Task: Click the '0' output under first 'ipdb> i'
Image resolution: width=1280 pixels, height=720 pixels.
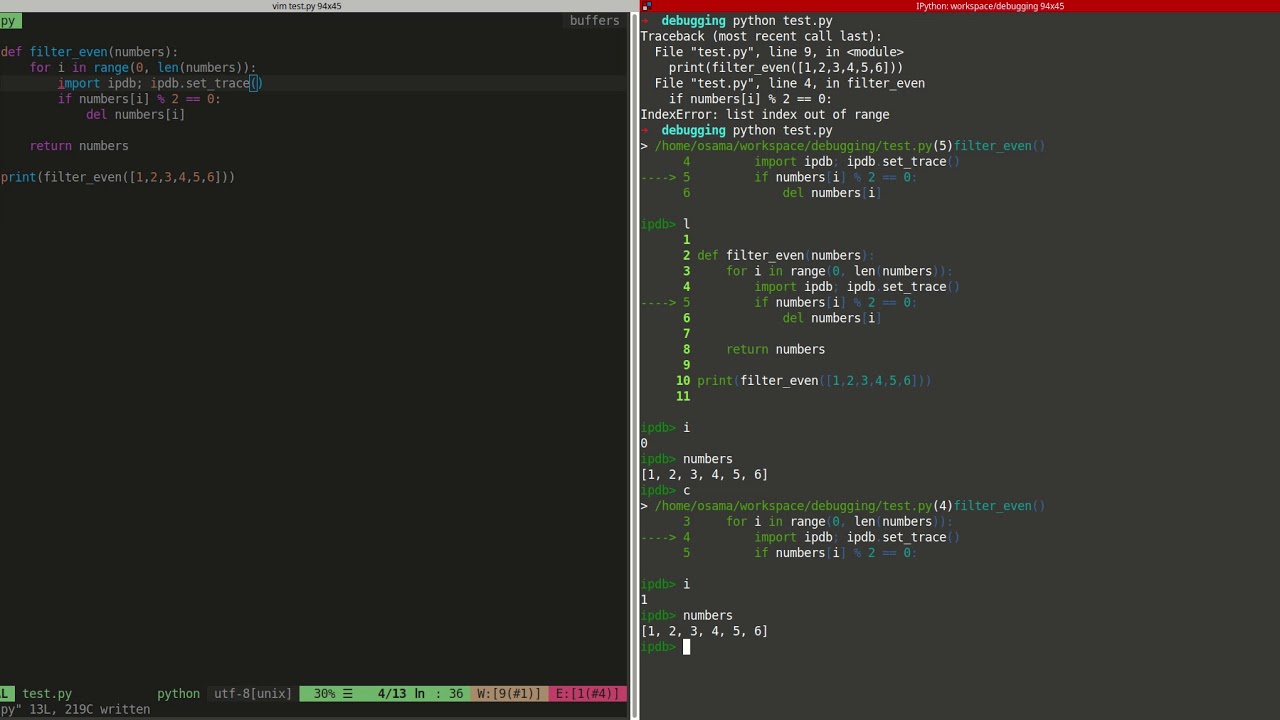Action: (644, 443)
